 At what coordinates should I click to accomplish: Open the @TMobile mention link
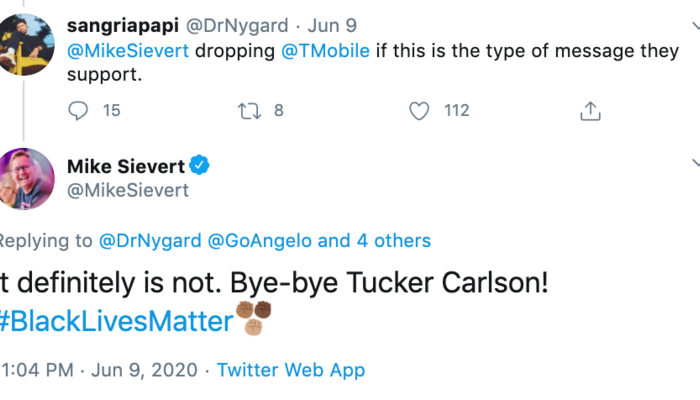click(332, 51)
